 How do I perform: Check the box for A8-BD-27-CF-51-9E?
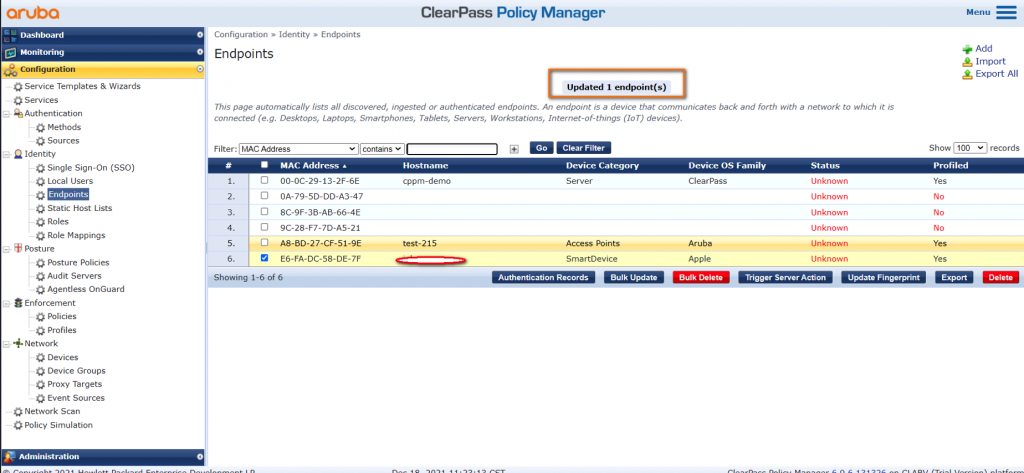(264, 243)
